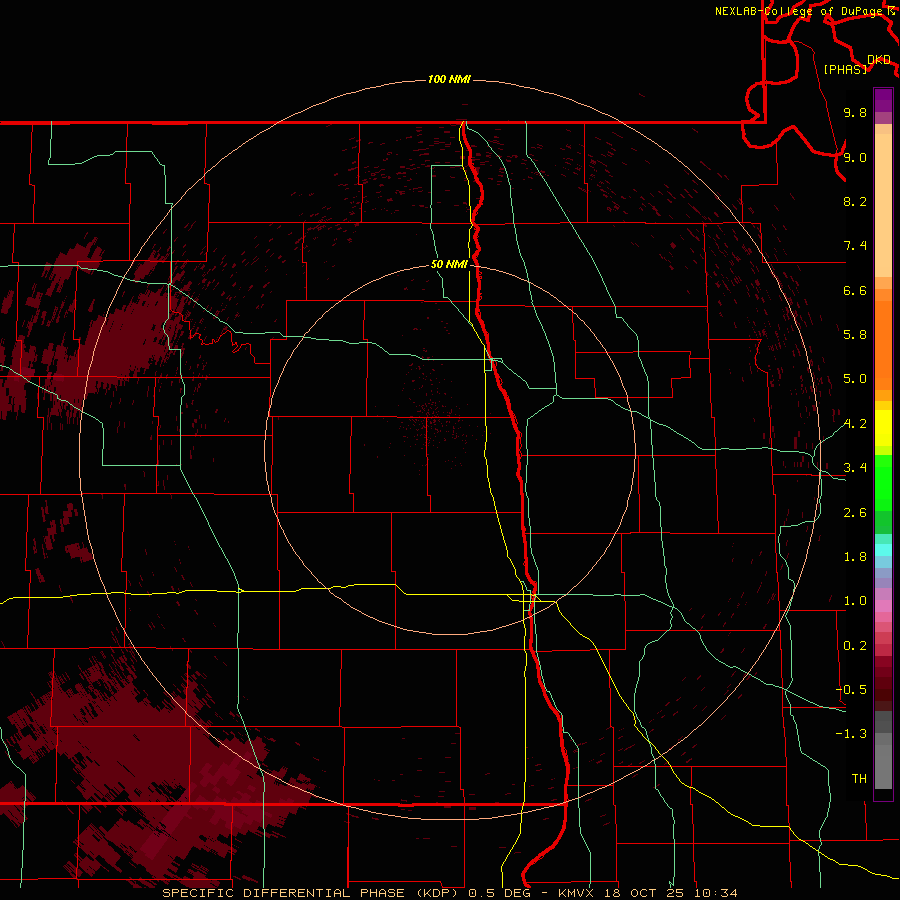This screenshot has height=900, width=900.
Task: Click the 7.4 legend value
Action: 855,246
